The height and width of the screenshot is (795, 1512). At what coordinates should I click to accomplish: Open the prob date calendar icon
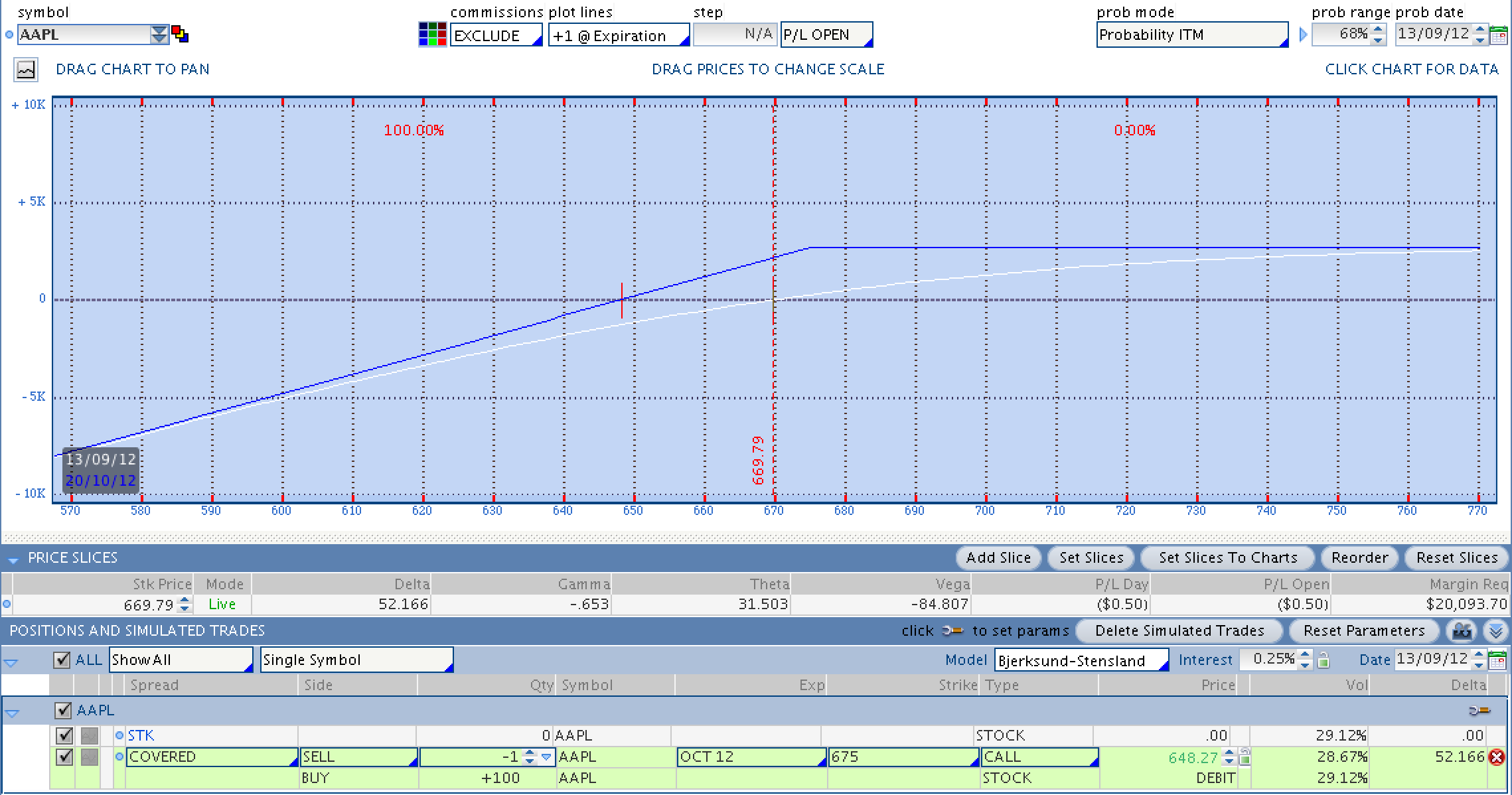coord(1499,35)
